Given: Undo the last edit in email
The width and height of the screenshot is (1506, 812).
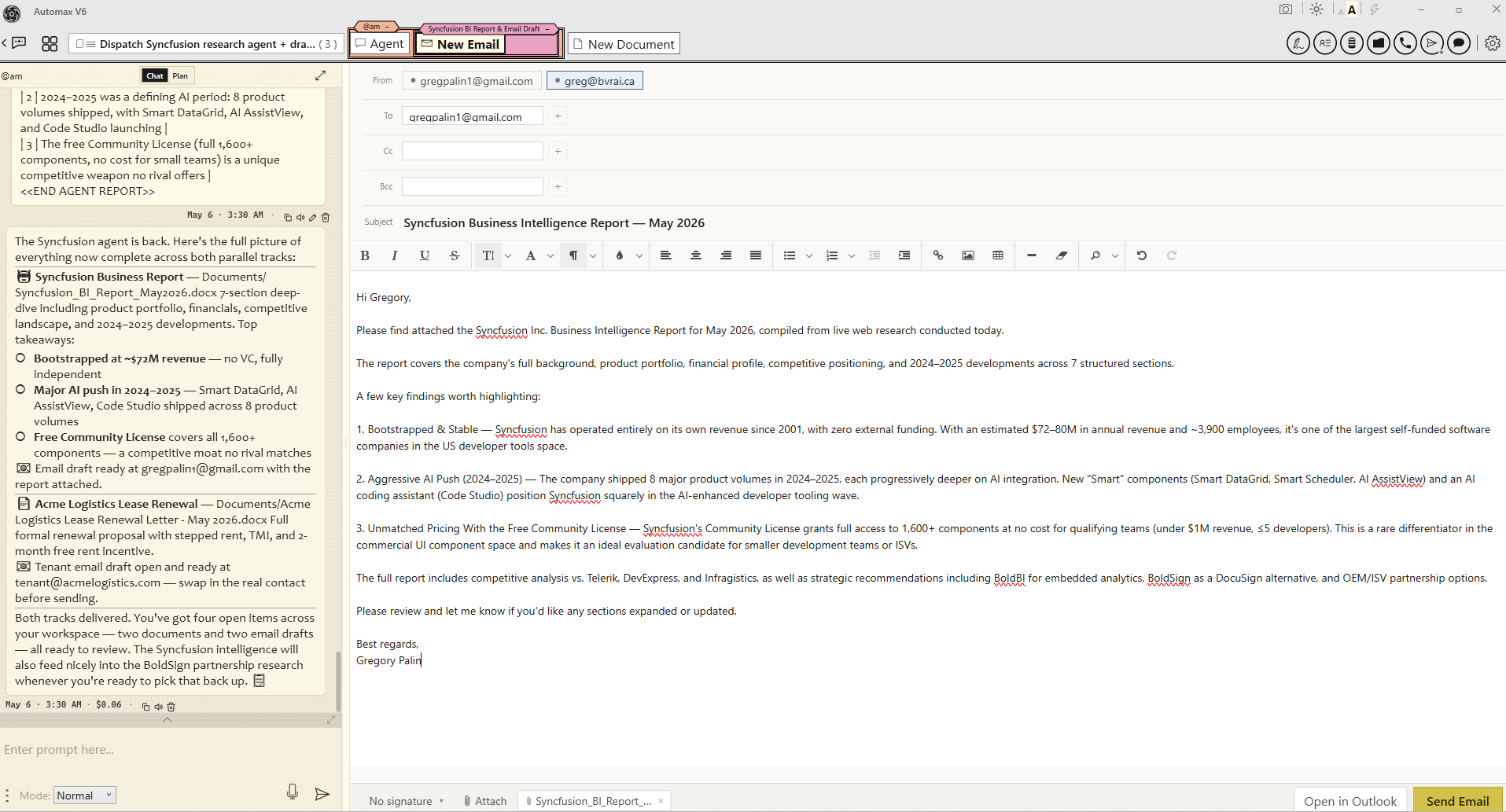Looking at the screenshot, I should click(x=1142, y=255).
